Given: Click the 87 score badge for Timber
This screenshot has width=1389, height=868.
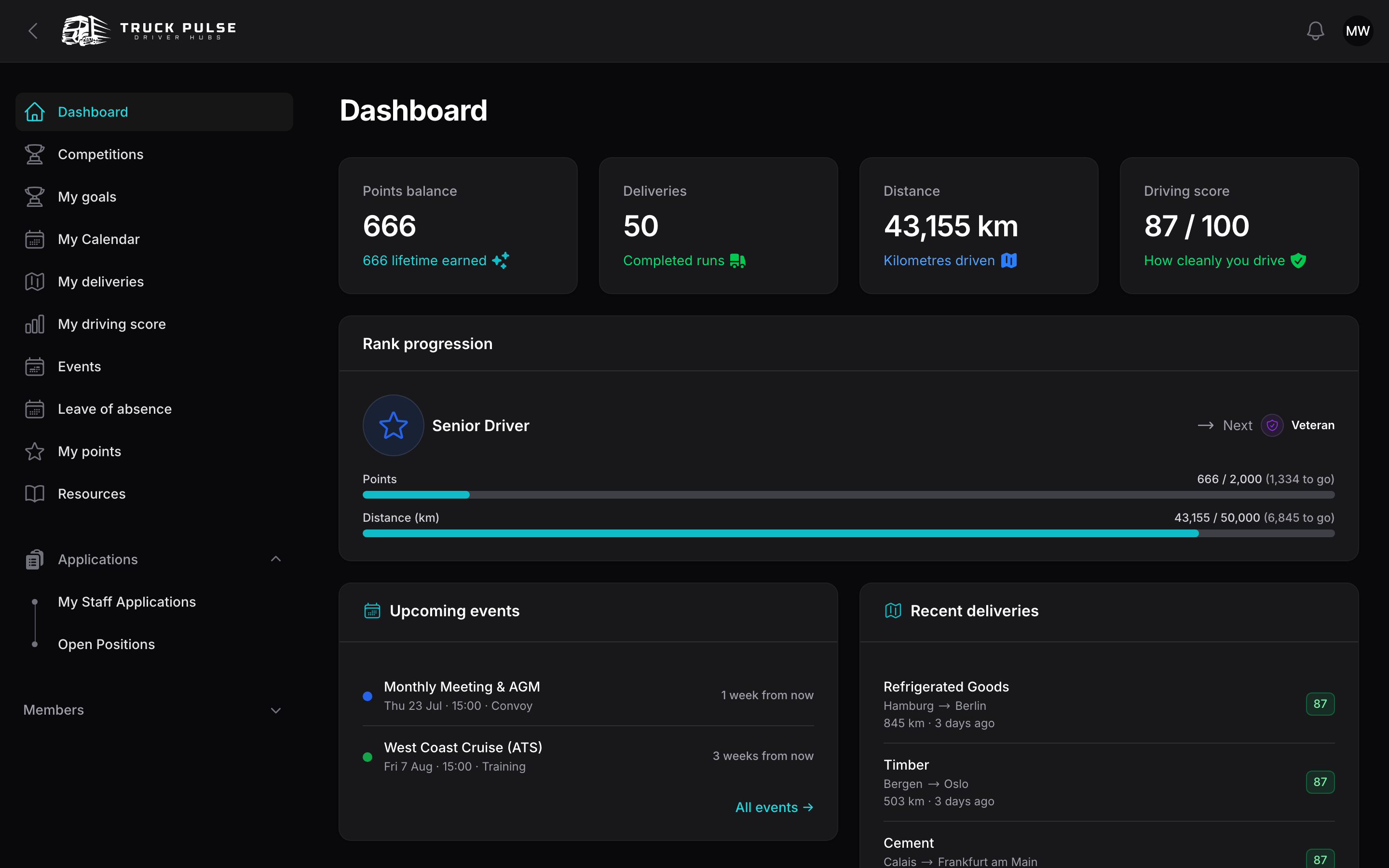Looking at the screenshot, I should pos(1320,783).
